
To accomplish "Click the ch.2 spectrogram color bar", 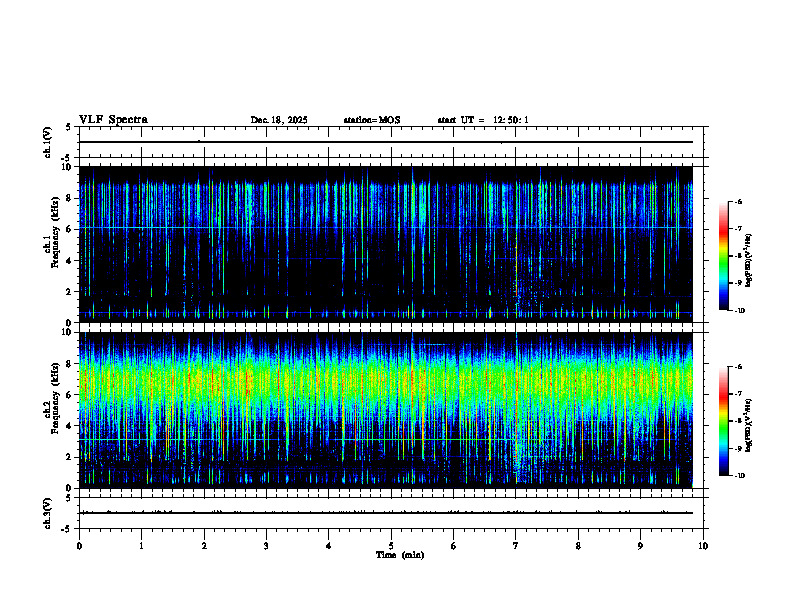I will pyautogui.click(x=723, y=421).
